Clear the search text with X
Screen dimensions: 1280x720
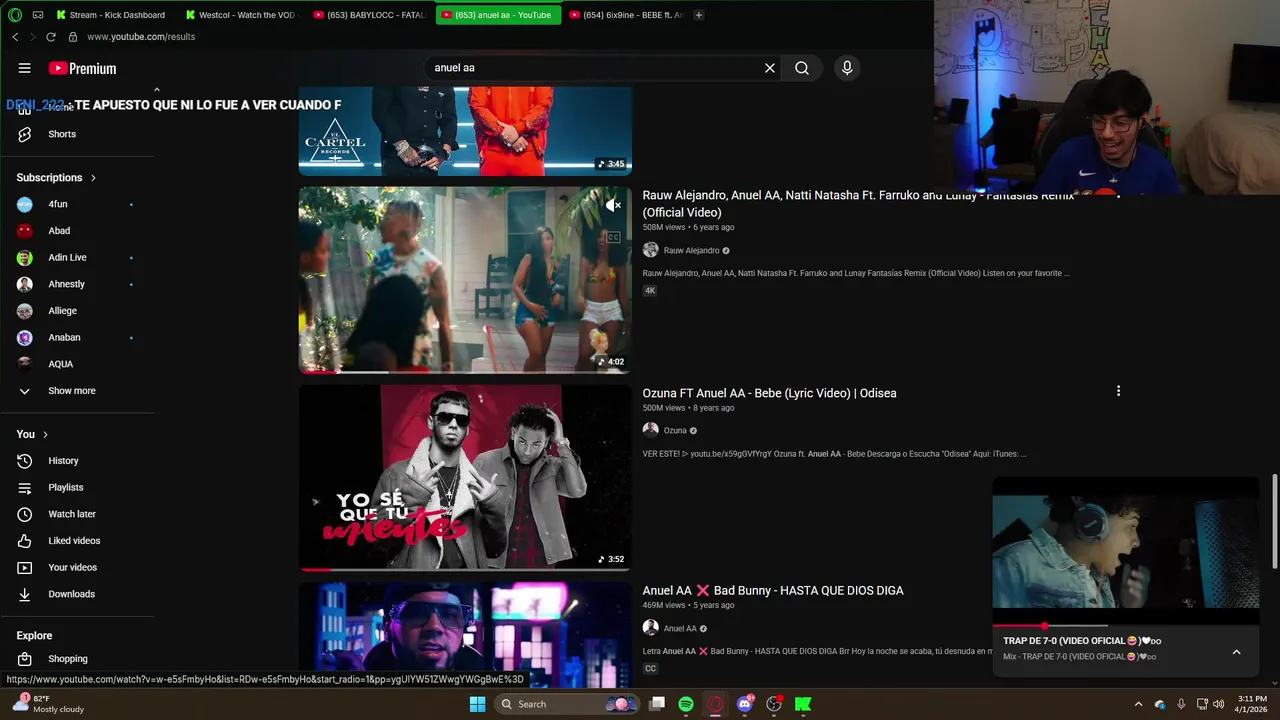(770, 68)
